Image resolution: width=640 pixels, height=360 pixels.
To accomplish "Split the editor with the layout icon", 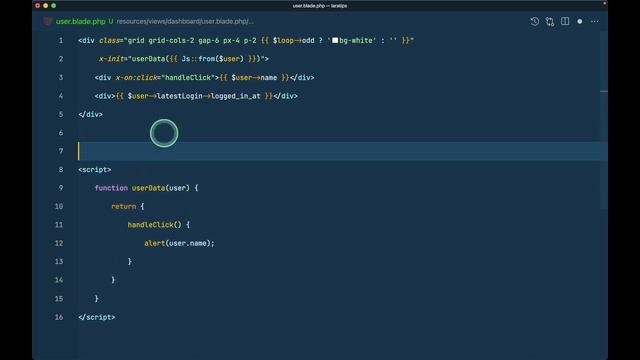I will pyautogui.click(x=565, y=21).
